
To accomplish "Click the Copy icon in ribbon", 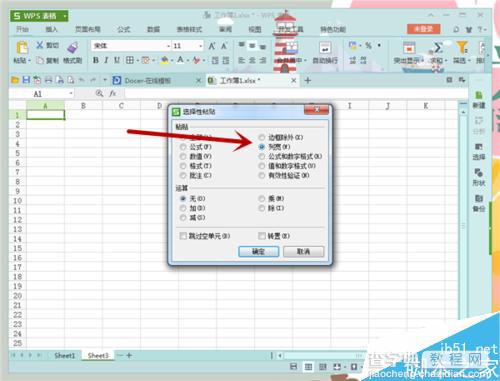I will coord(40,60).
